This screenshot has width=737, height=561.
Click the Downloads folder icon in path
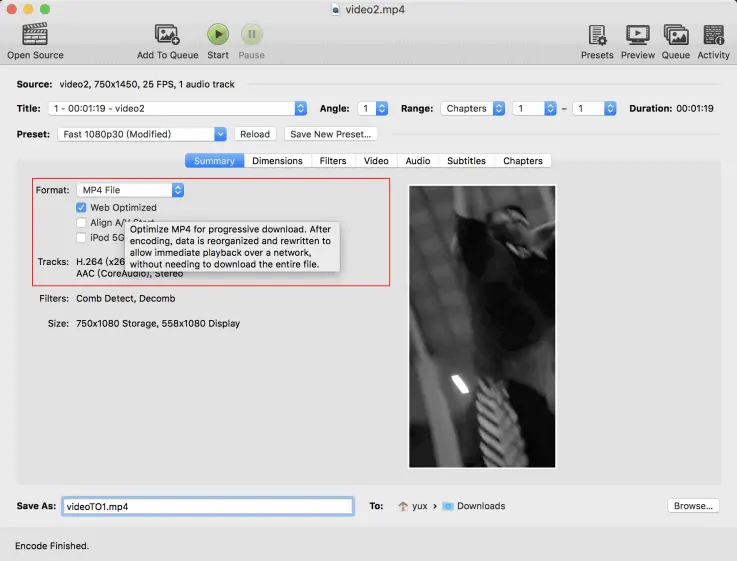point(448,506)
